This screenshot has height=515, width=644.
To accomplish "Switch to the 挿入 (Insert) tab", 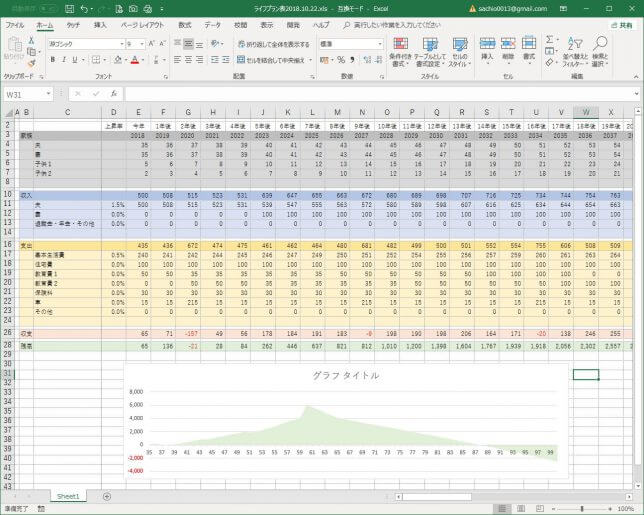I will tap(100, 24).
